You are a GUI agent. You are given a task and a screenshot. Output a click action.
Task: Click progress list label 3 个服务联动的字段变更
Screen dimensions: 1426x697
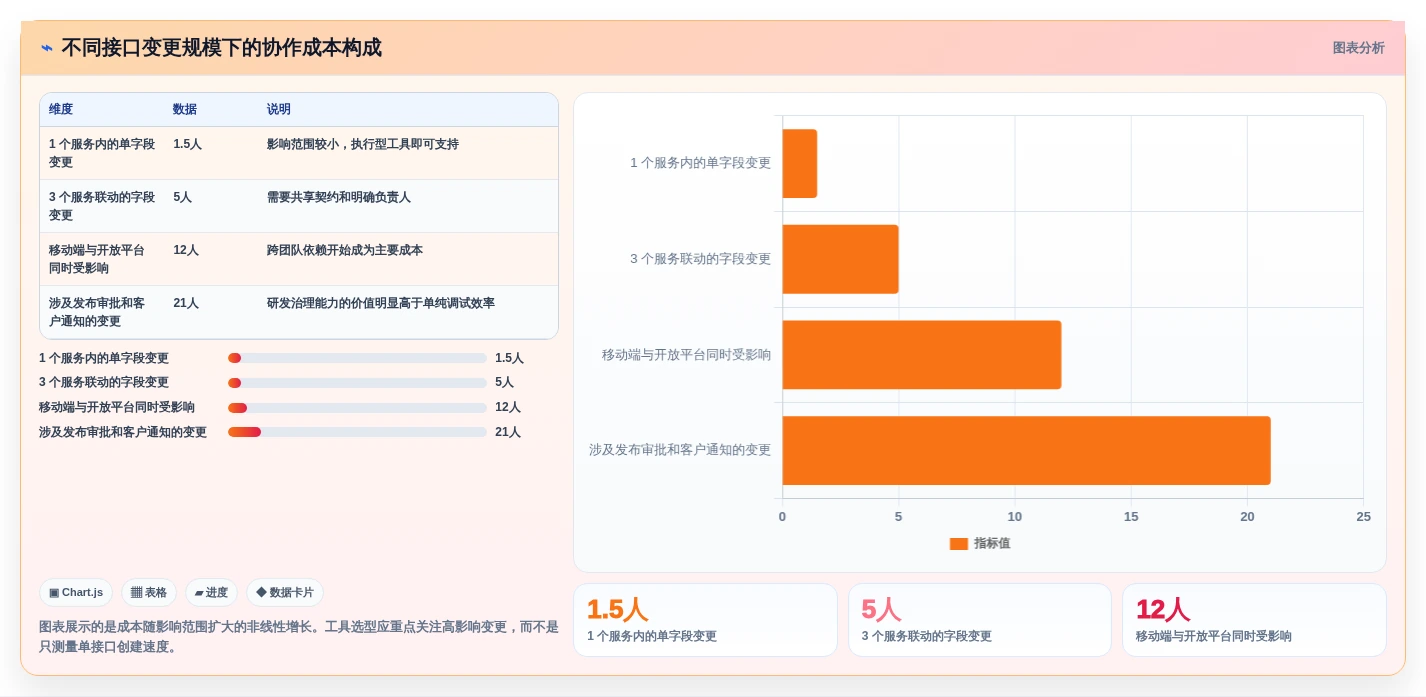[x=104, y=383]
